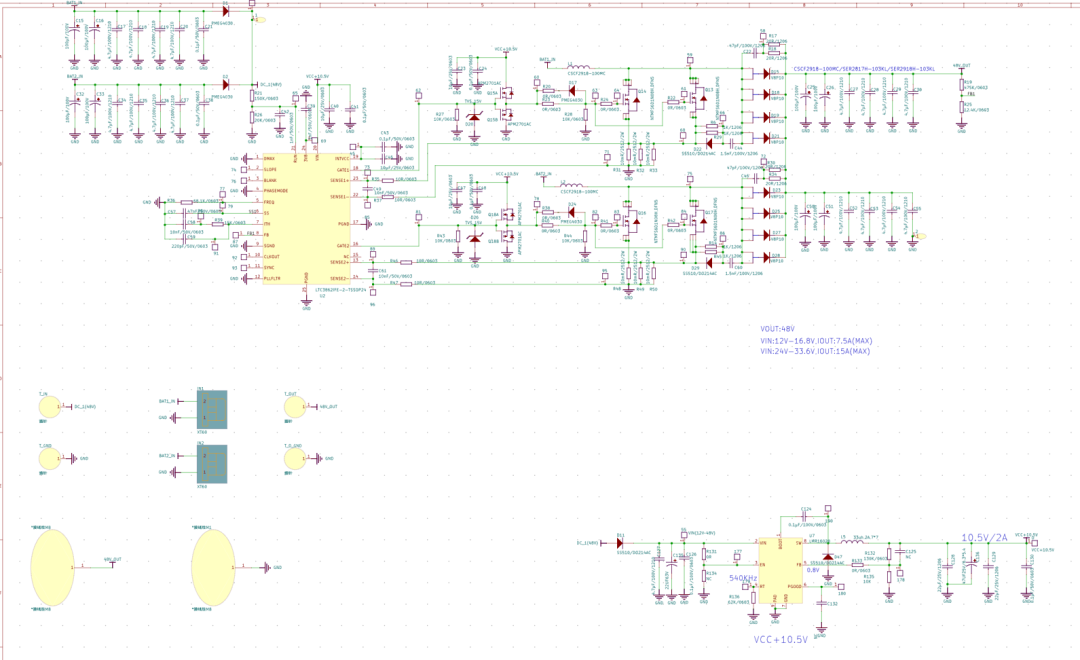
Task: Select diode D2 on the BAT2_IN rail
Action: 225,85
